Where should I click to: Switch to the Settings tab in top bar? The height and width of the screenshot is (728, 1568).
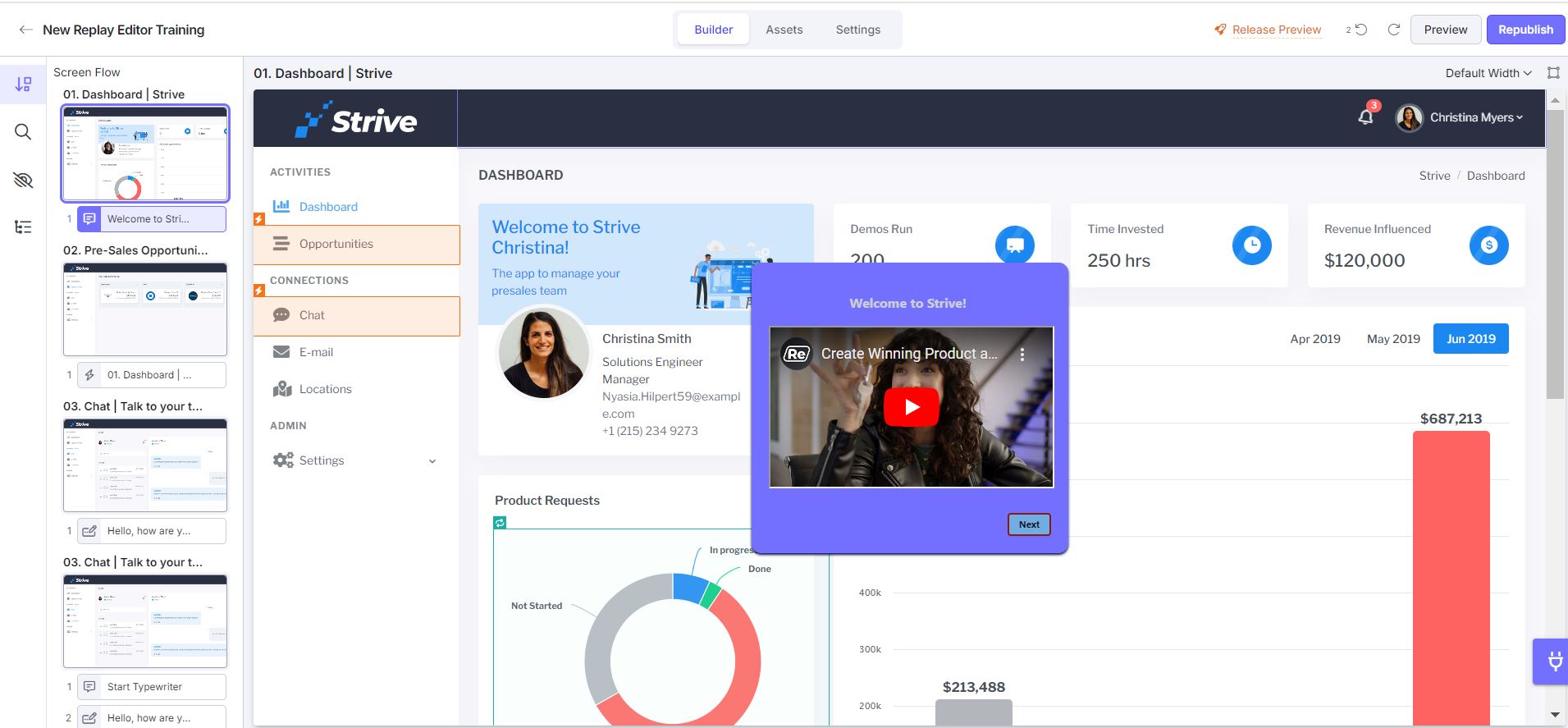click(x=858, y=30)
